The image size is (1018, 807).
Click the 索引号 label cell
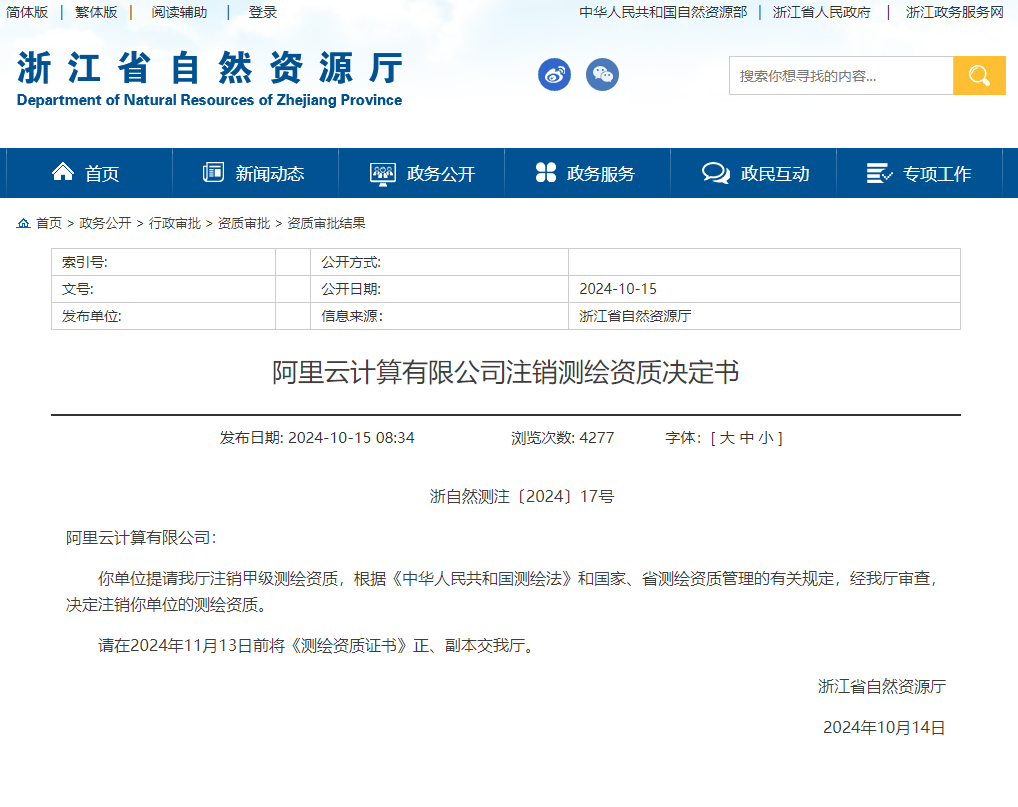pyautogui.click(x=164, y=262)
